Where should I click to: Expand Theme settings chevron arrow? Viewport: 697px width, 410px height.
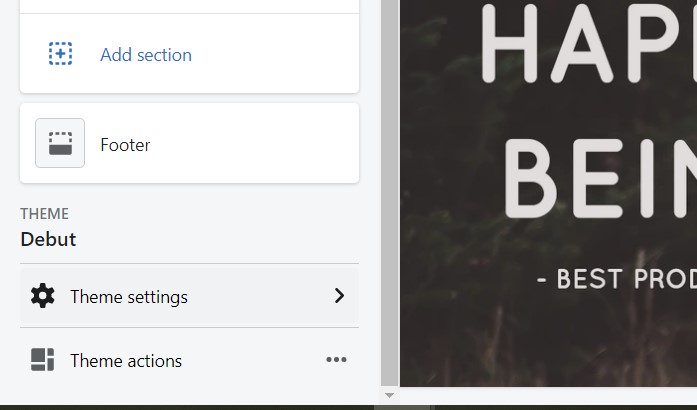tap(339, 296)
